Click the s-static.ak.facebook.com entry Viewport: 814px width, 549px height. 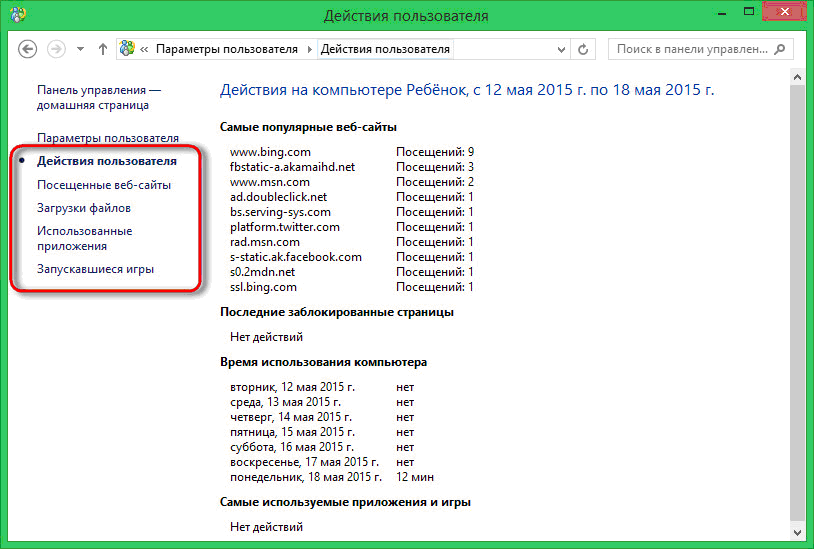[296, 257]
